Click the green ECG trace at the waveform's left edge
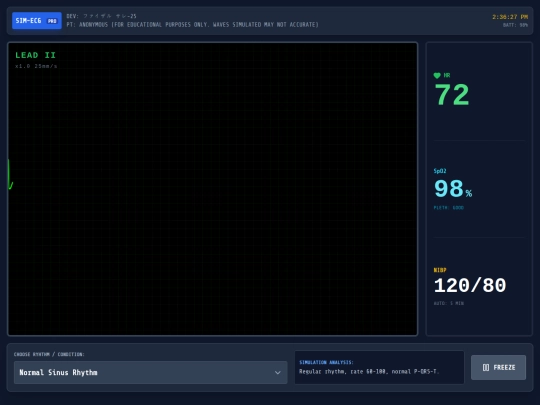Image resolution: width=540 pixels, height=405 pixels. click(x=10, y=174)
